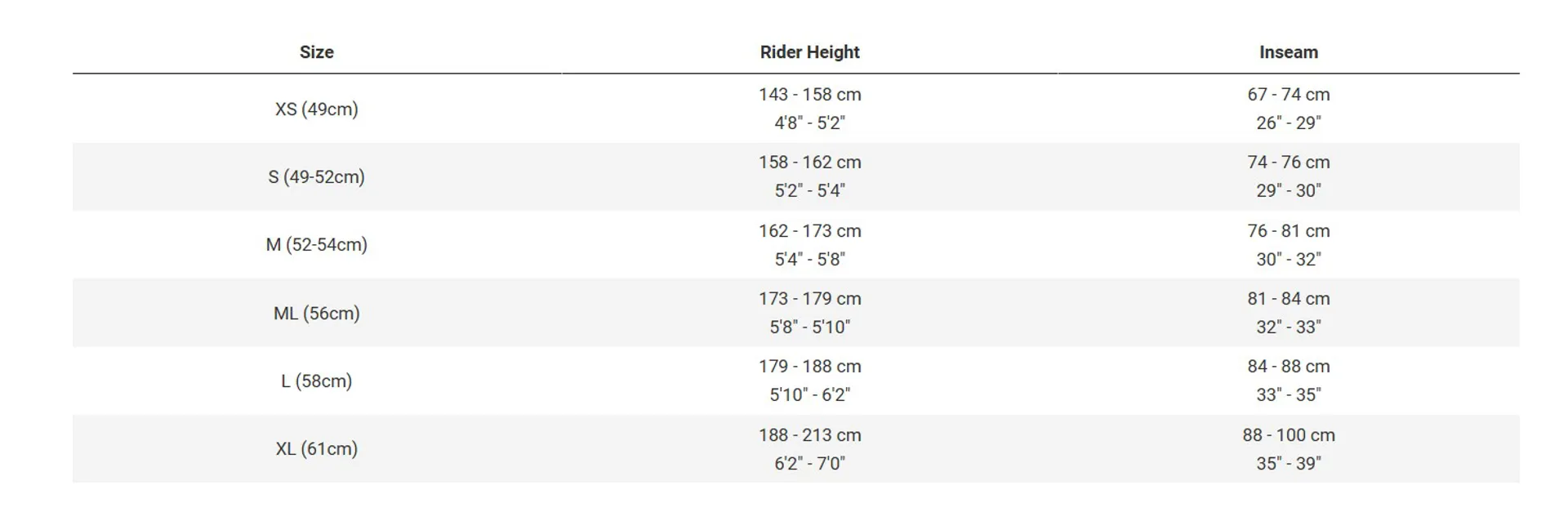The image size is (1568, 512).
Task: Click the Rider Height column header
Action: tap(809, 52)
